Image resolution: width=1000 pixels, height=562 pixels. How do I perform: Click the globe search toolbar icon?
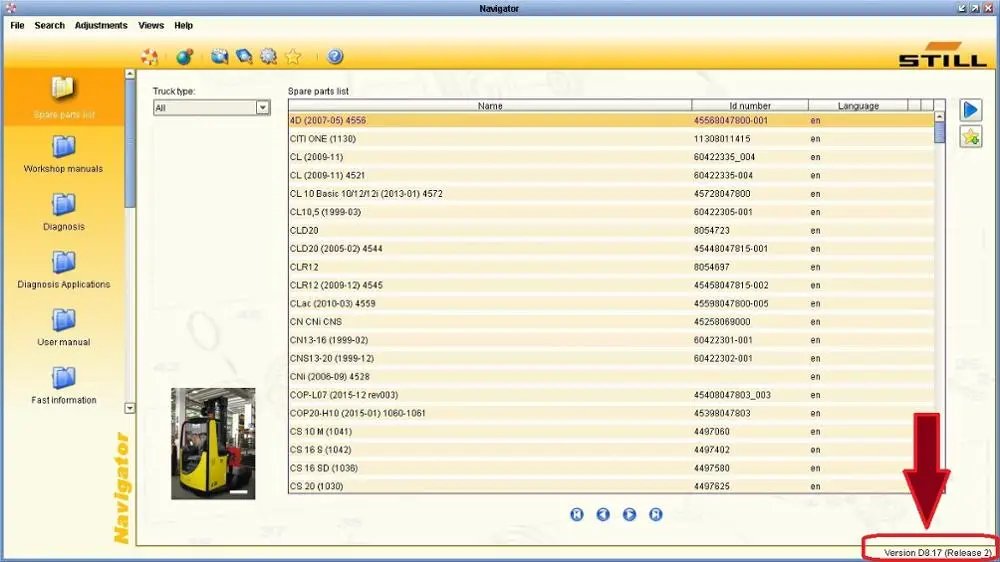219,57
